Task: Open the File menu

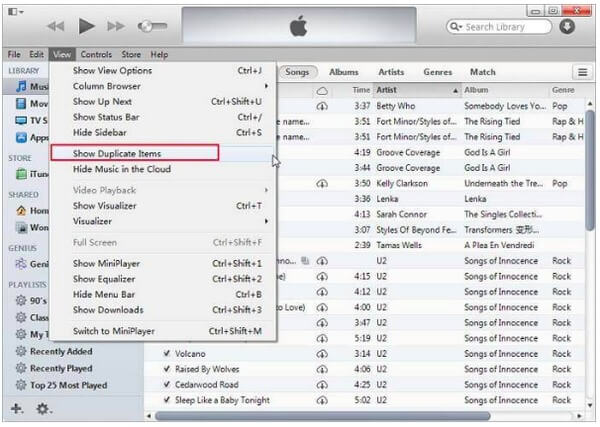Action: 14,55
